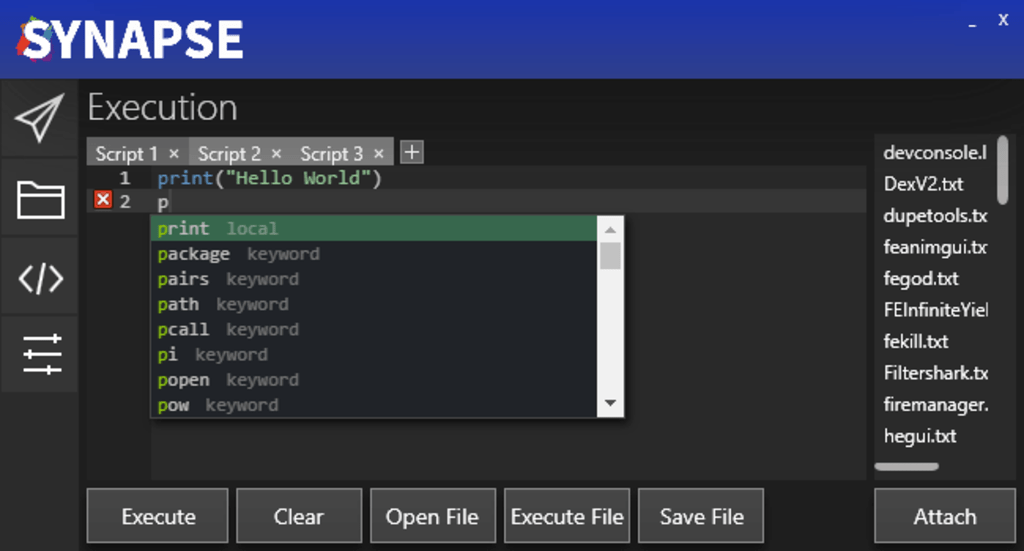Click the Synapse logo
This screenshot has width=1024, height=551.
point(131,40)
